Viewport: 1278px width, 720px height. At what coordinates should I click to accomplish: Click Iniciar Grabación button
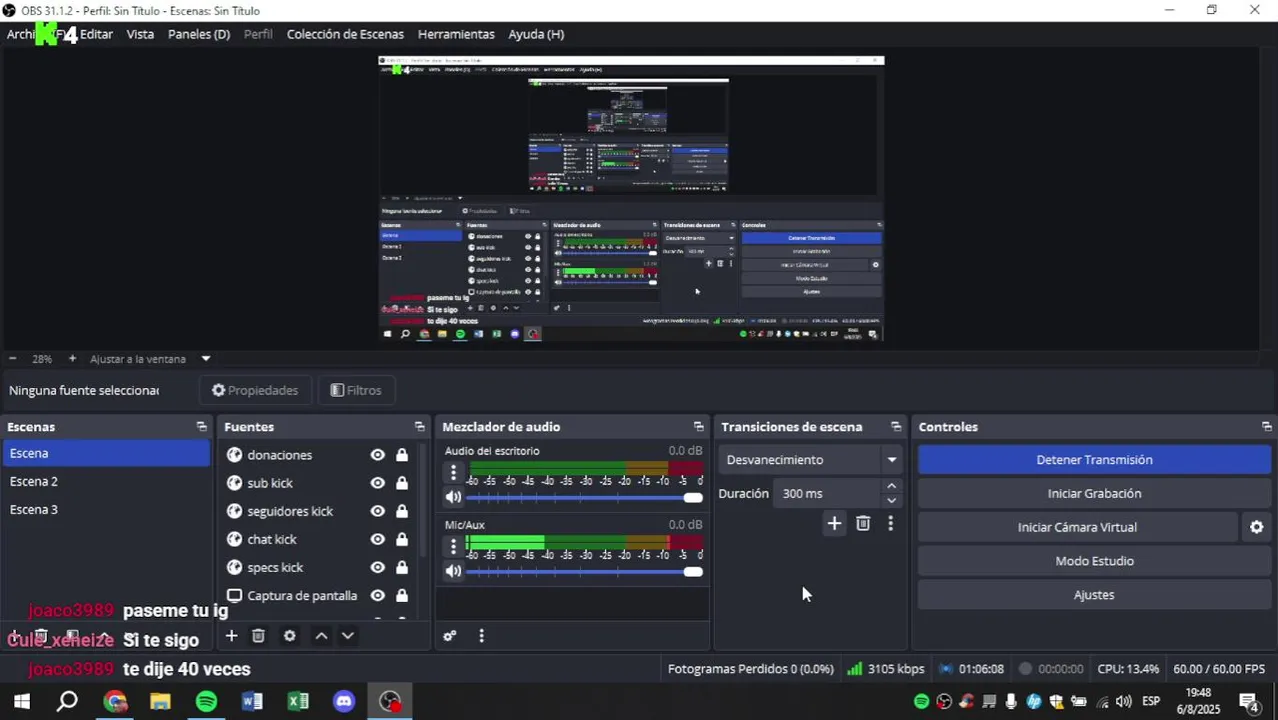click(1094, 493)
